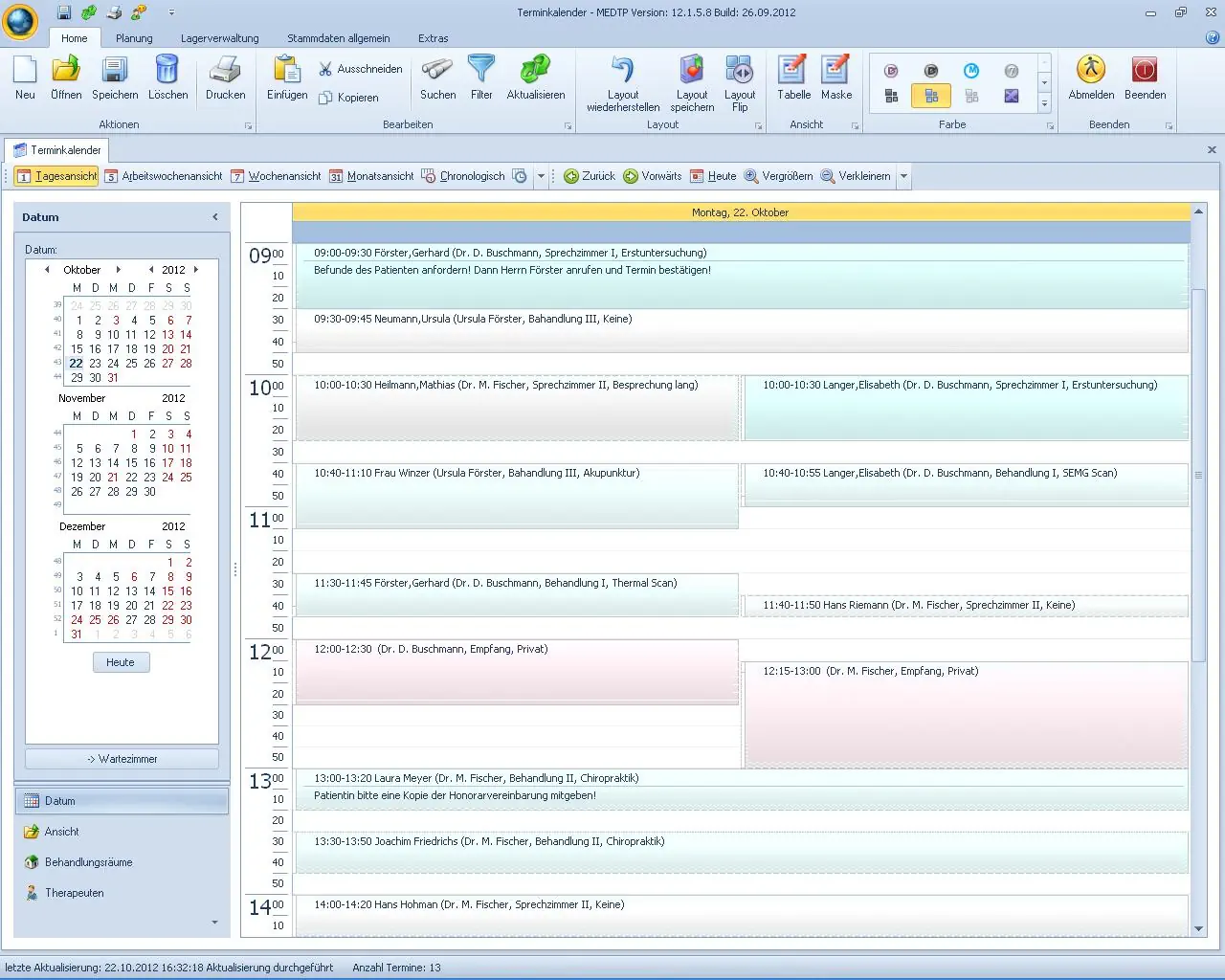Select the Layout Flip option
The image size is (1225, 980).
coord(740,81)
